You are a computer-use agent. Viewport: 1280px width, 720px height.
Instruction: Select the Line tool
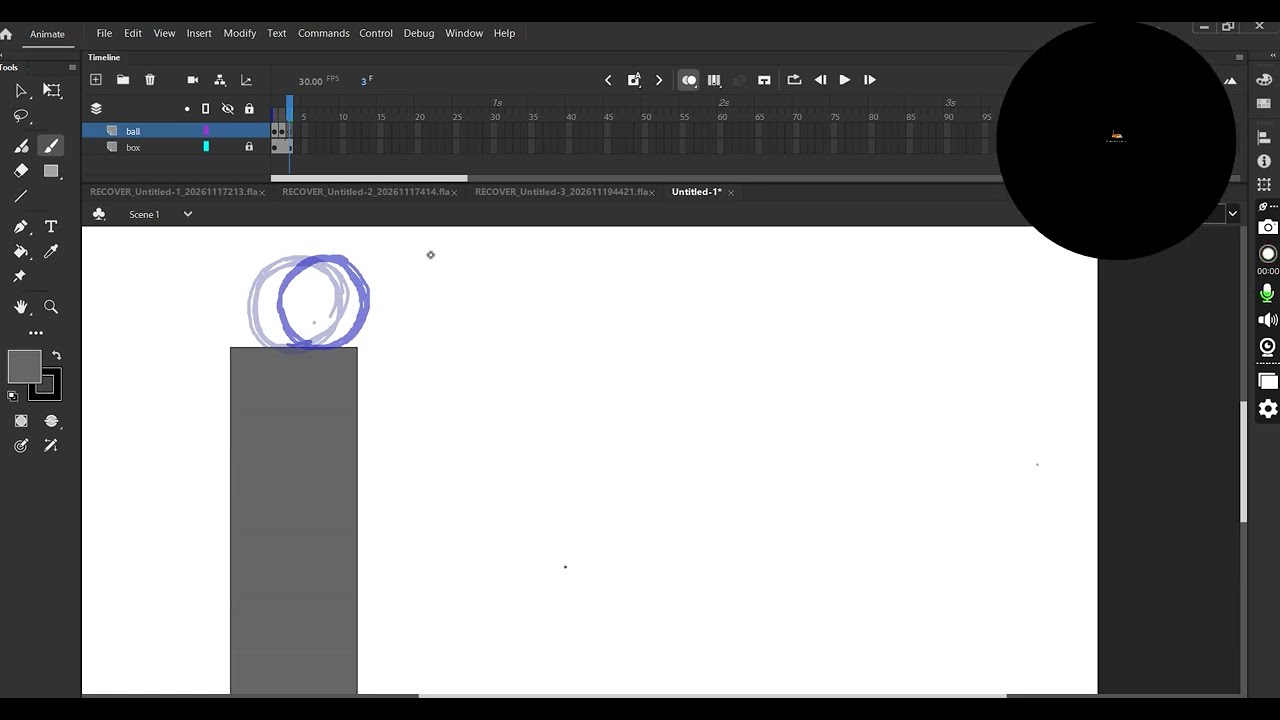tap(21, 196)
